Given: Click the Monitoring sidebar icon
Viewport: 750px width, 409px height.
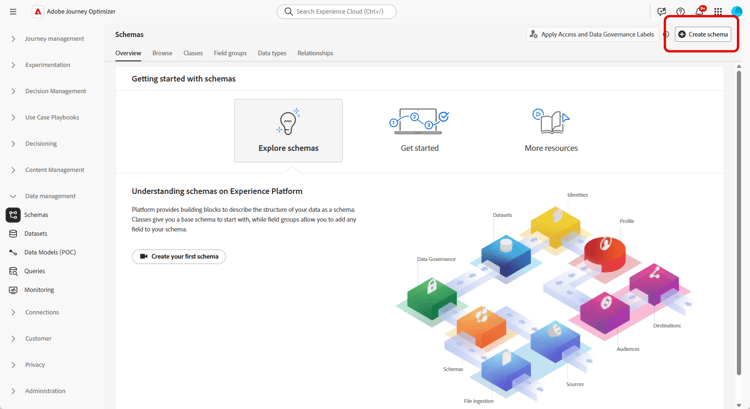Looking at the screenshot, I should pyautogui.click(x=13, y=290).
